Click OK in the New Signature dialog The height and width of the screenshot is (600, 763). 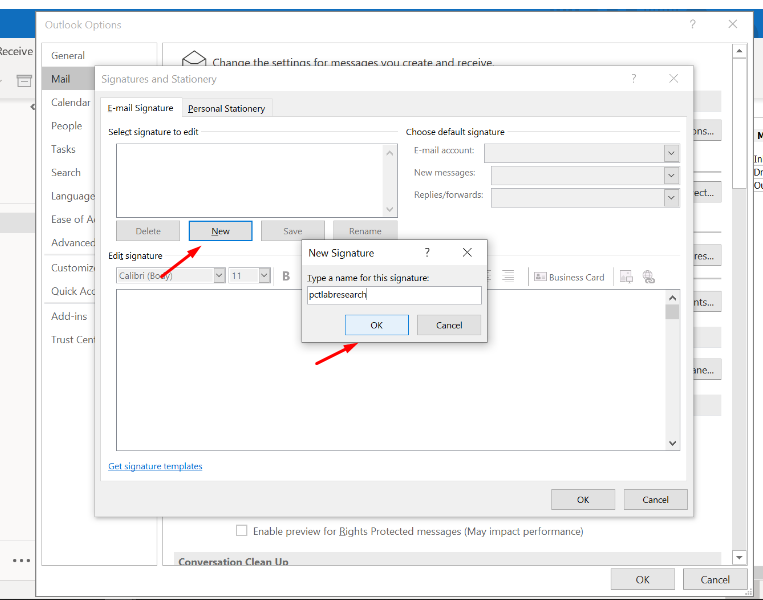pyautogui.click(x=377, y=325)
